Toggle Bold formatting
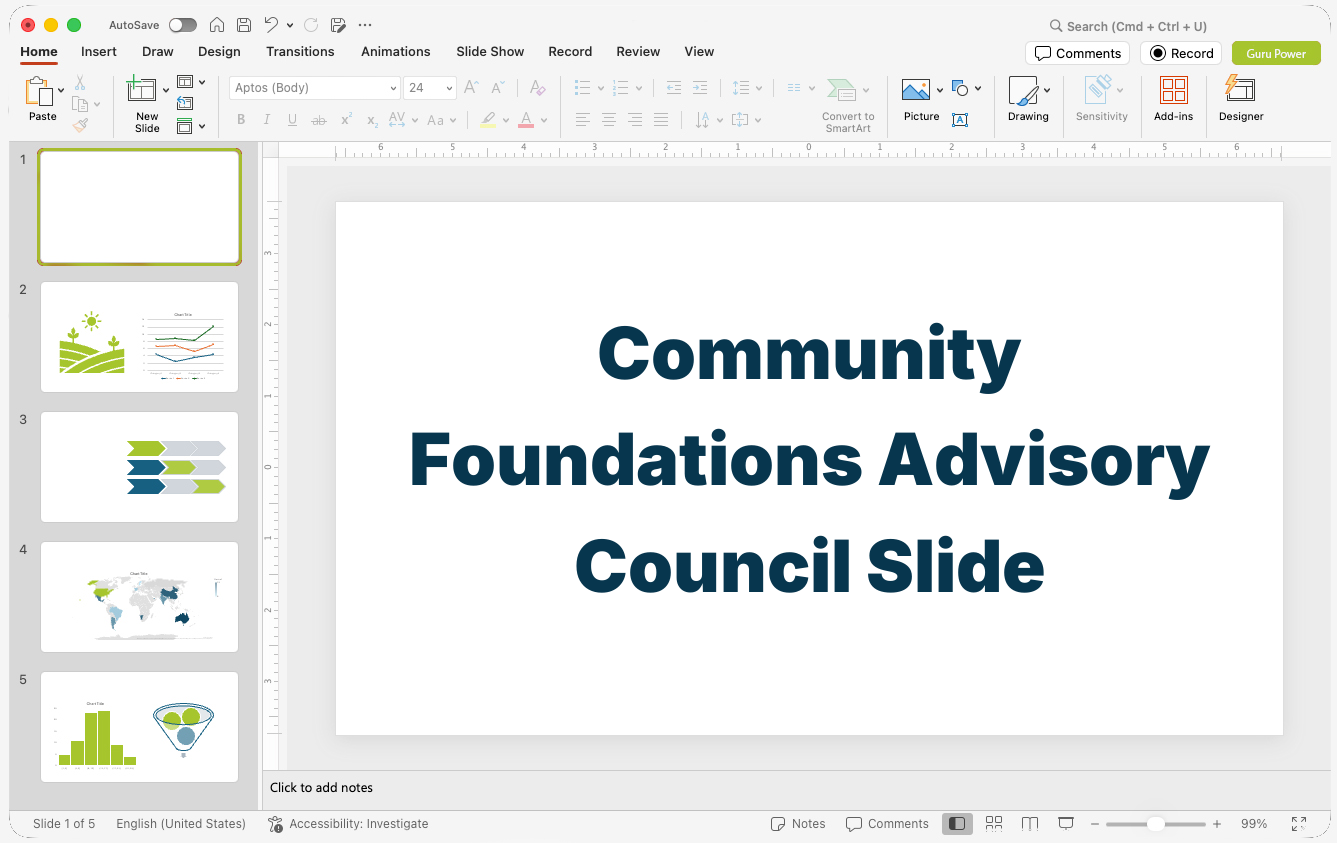1337x843 pixels. point(241,120)
